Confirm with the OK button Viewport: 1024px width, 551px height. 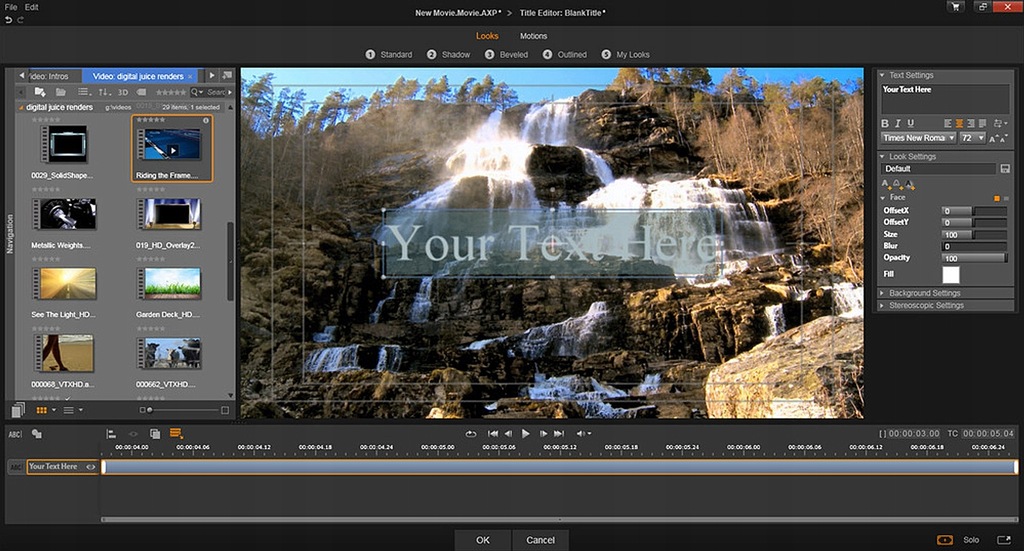(x=483, y=540)
